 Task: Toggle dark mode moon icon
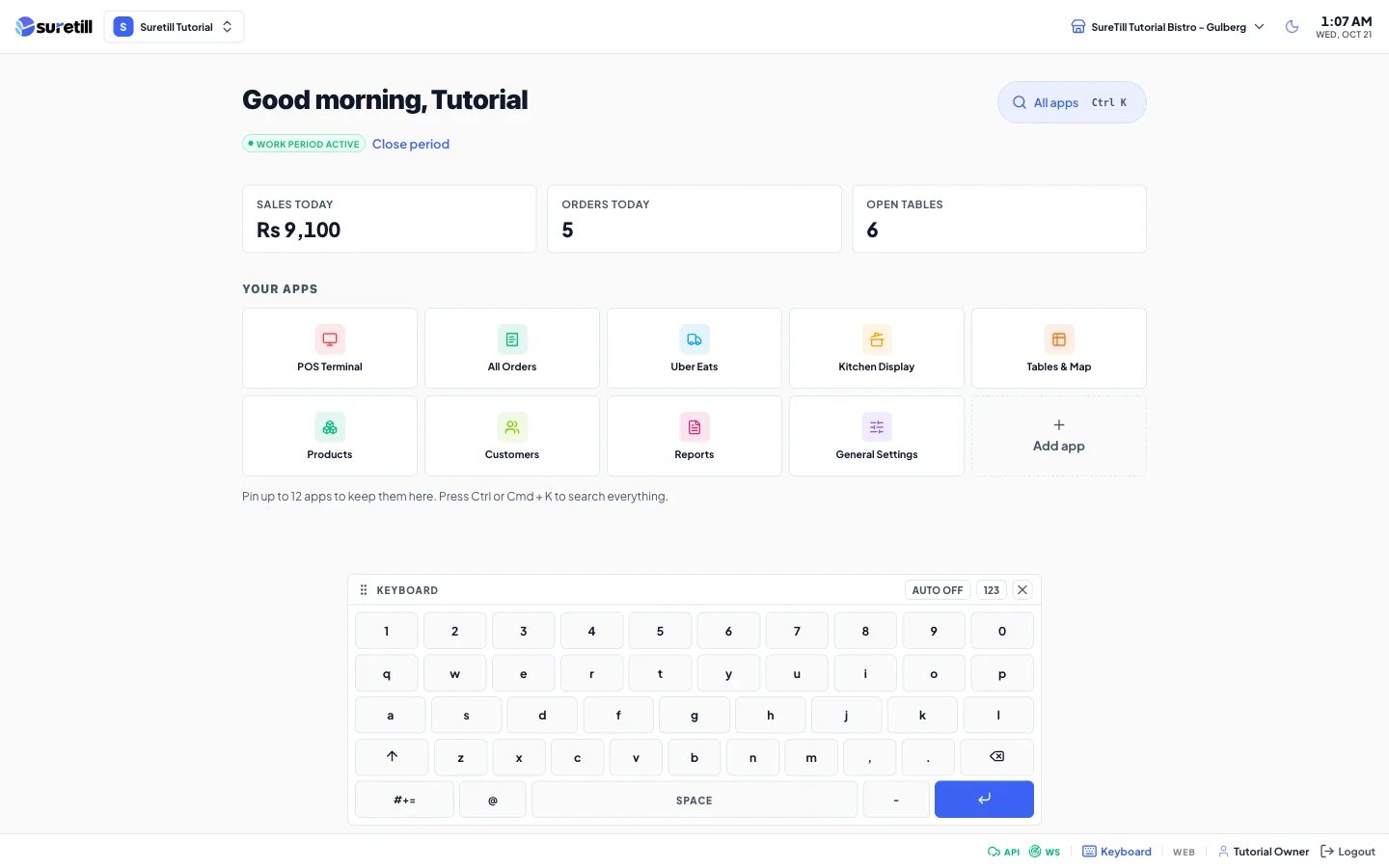(1292, 27)
